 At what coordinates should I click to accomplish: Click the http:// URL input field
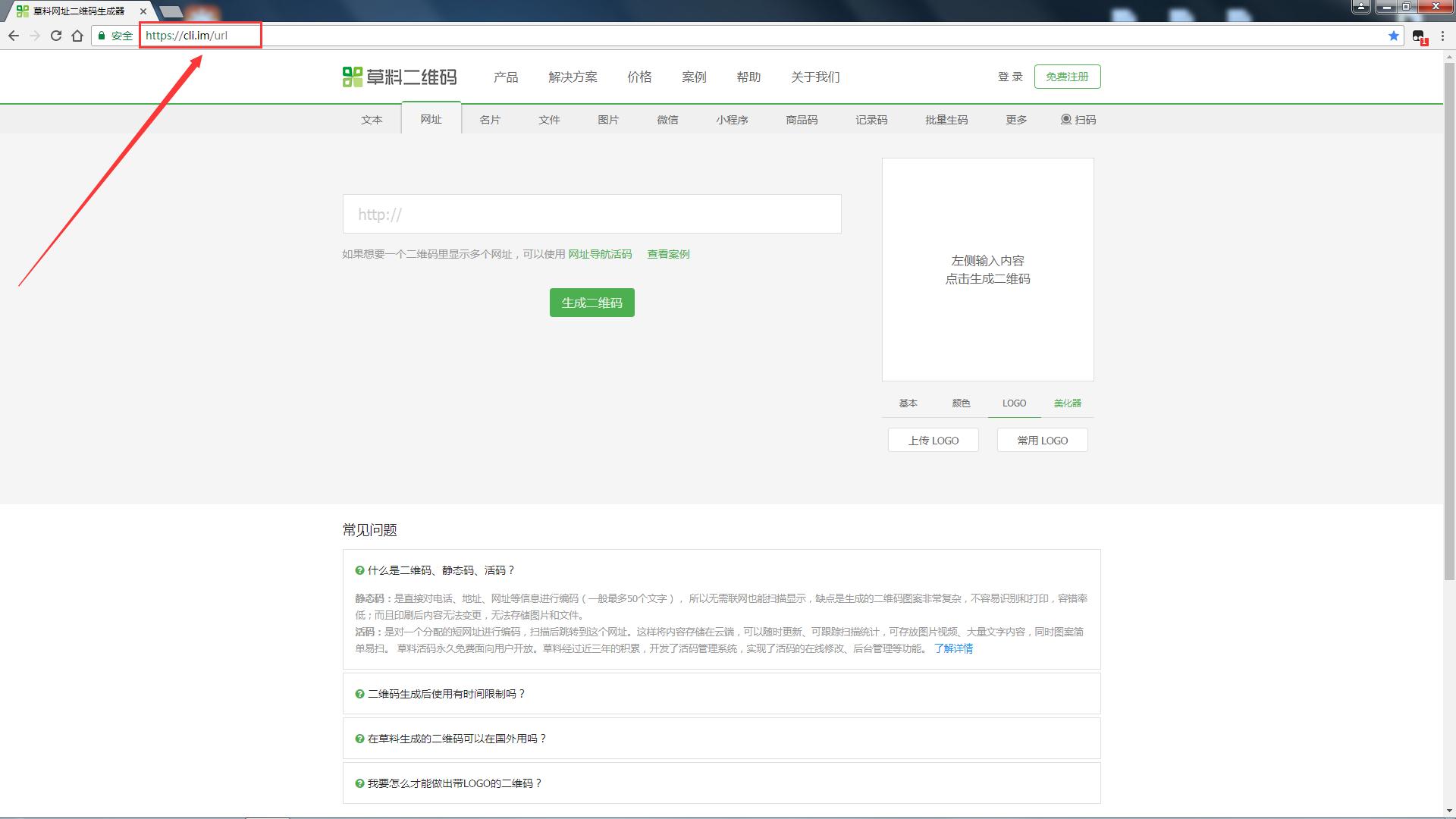pyautogui.click(x=591, y=214)
